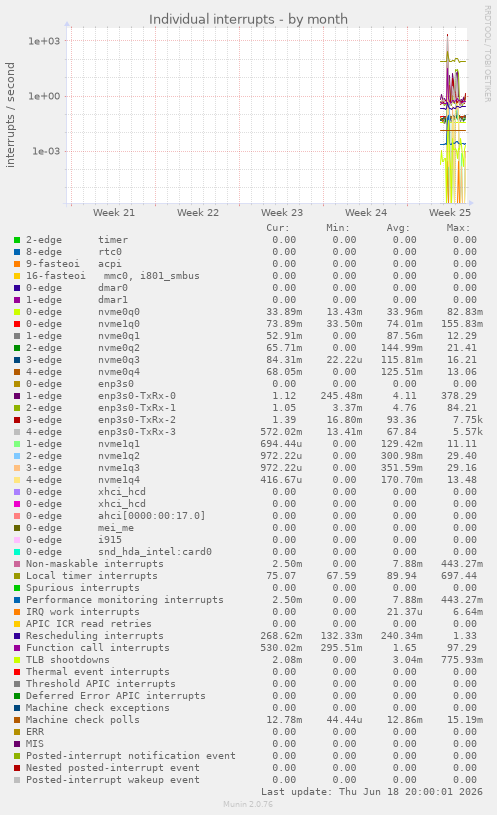
Task: Click the nvme0q3 legend label
Action: [x=119, y=360]
